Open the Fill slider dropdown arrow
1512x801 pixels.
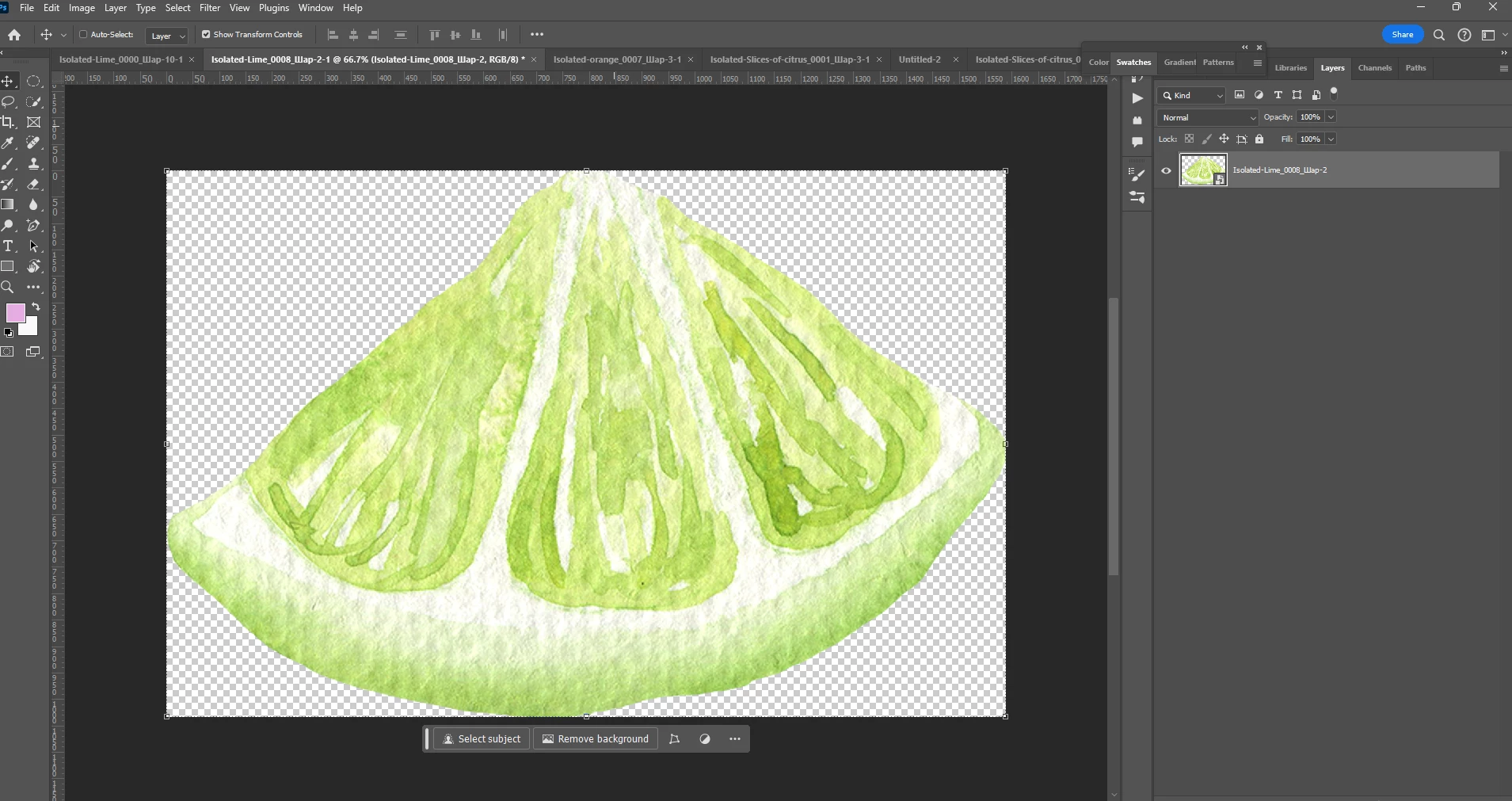point(1331,139)
